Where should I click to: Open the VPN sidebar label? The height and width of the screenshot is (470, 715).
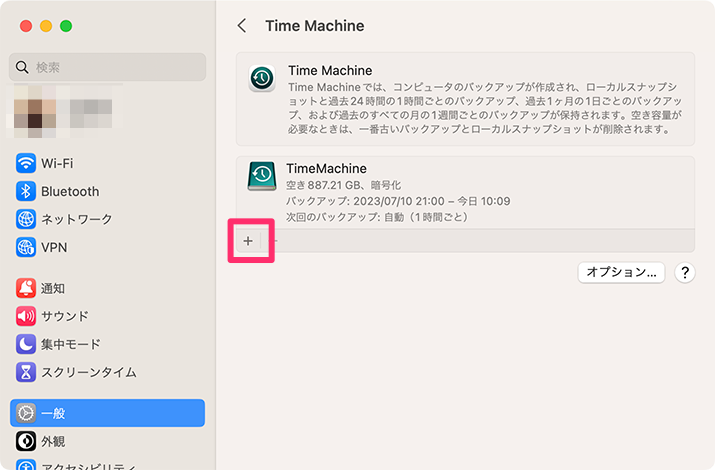[54, 248]
